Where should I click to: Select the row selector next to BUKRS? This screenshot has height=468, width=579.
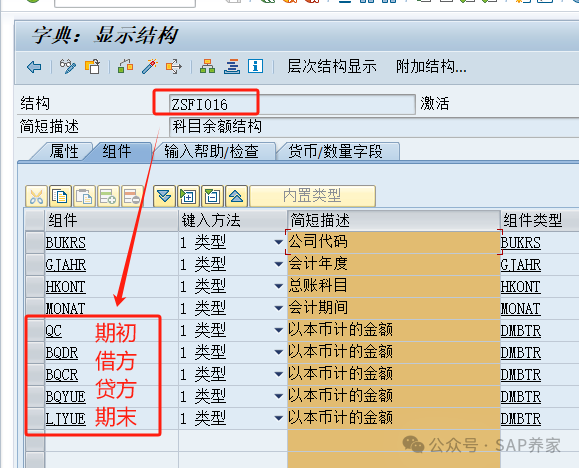pyautogui.click(x=35, y=243)
